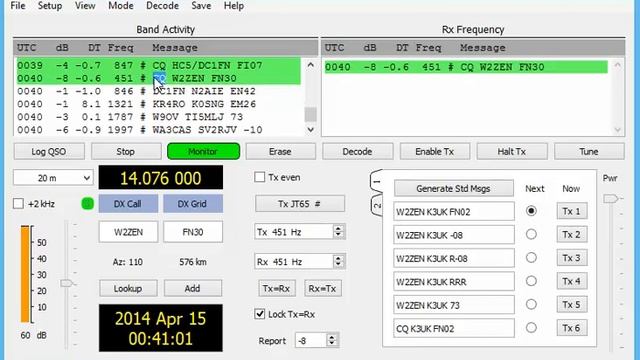Select Next radio for CQ K3UK FN02
640x360 pixels.
pyautogui.click(x=531, y=328)
